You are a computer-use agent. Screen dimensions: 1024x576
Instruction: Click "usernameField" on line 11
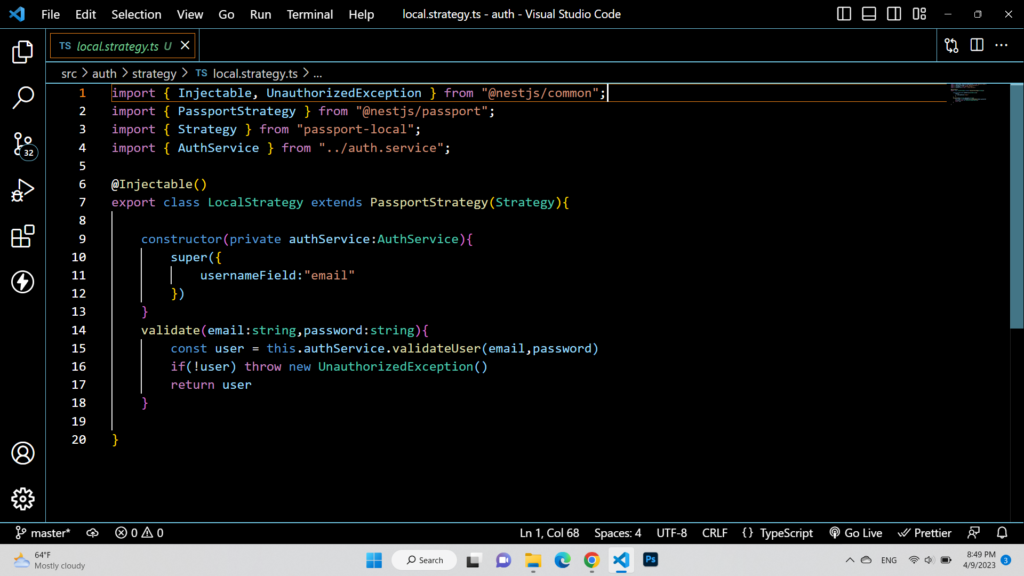tap(248, 276)
